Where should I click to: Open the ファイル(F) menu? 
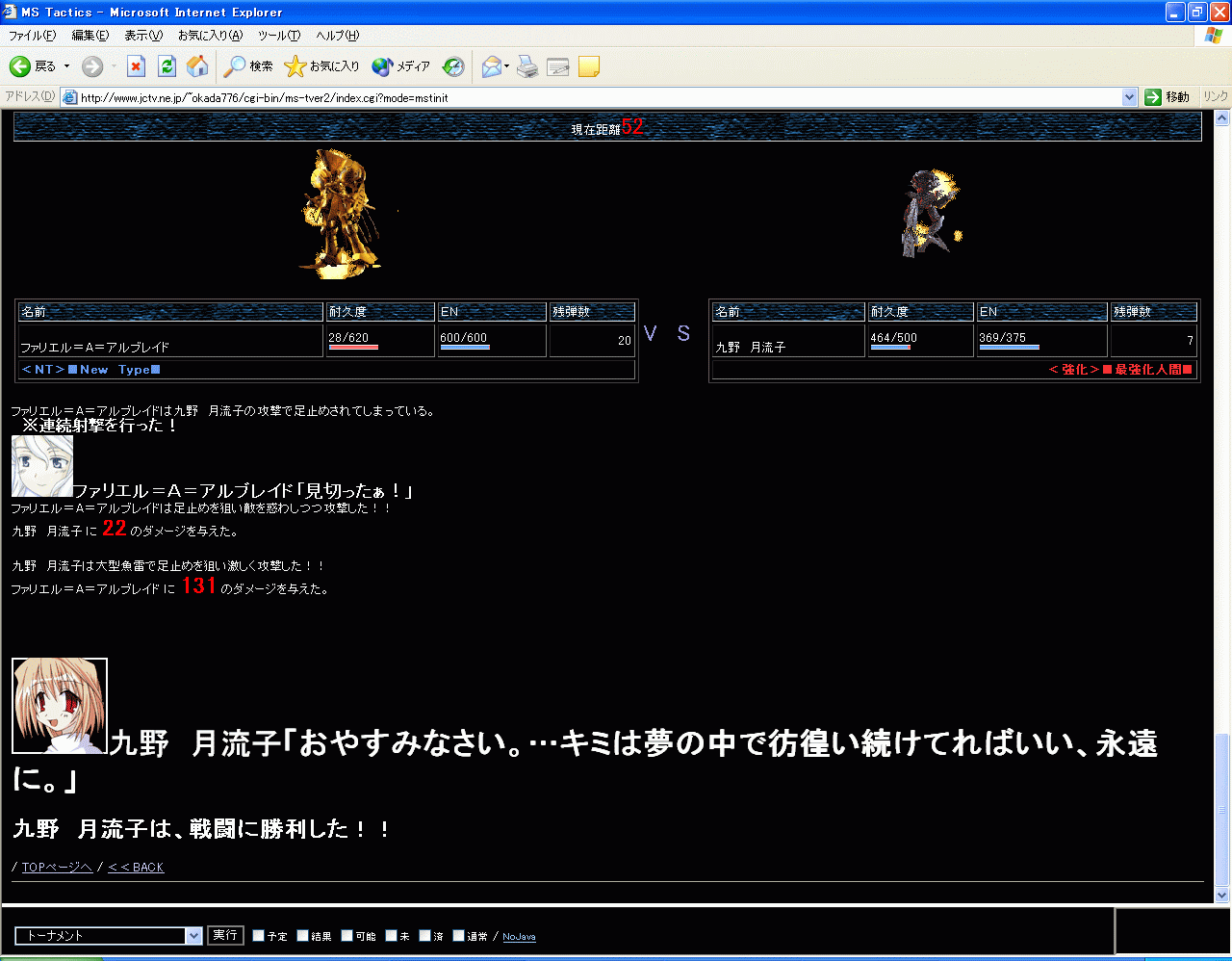[x=32, y=36]
